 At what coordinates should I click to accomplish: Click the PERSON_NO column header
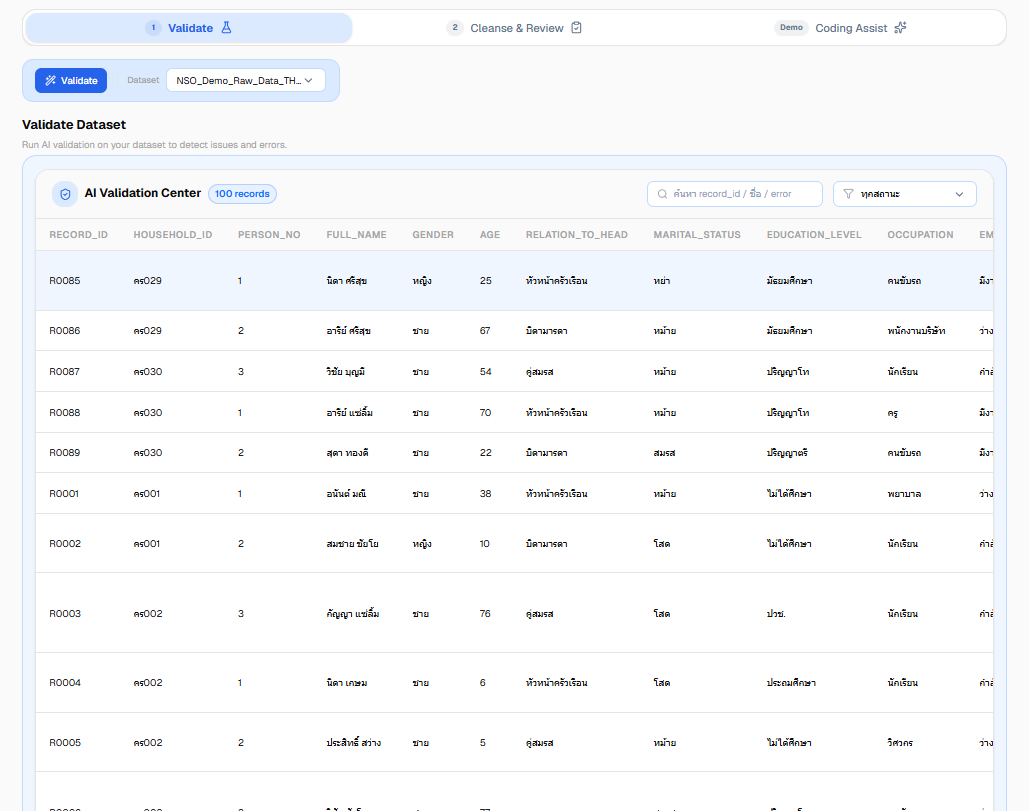click(269, 235)
